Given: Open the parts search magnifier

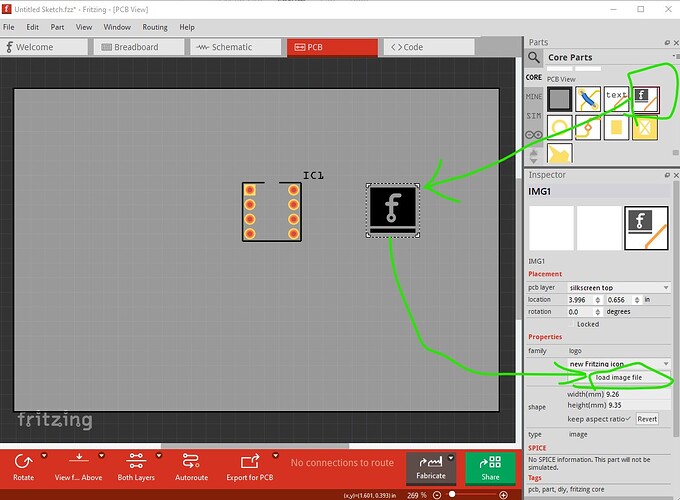Looking at the screenshot, I should [534, 57].
